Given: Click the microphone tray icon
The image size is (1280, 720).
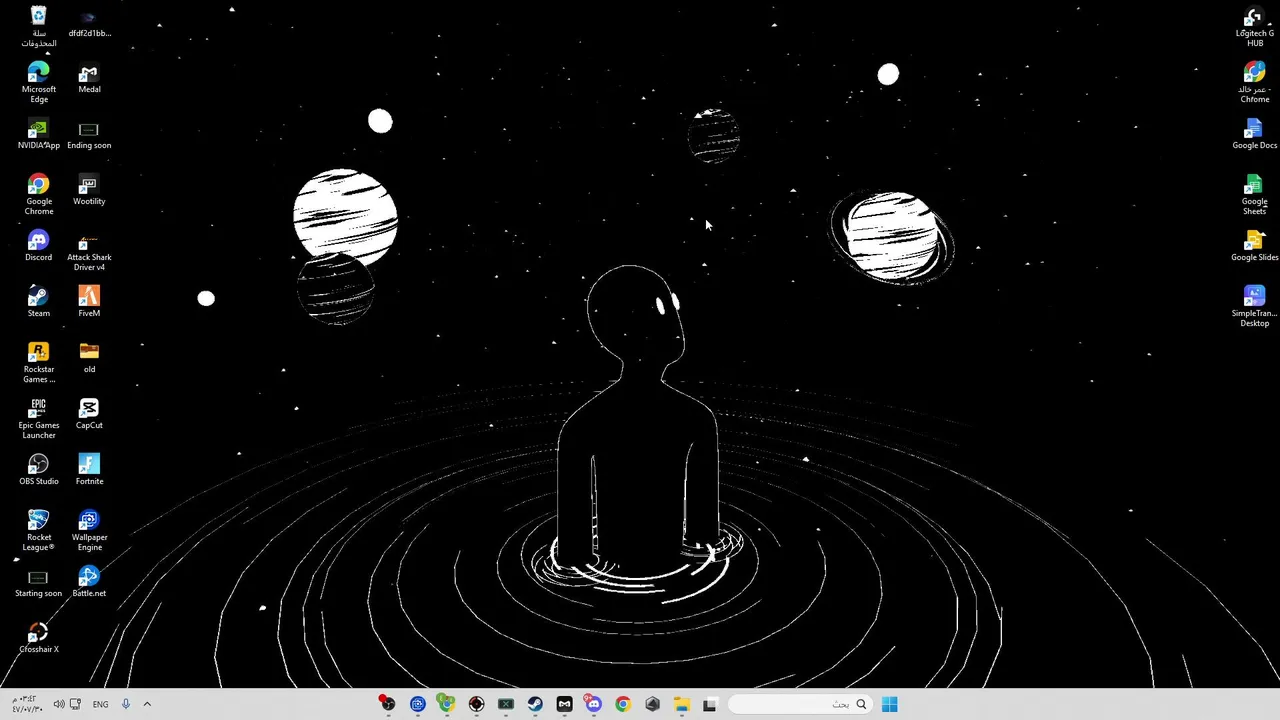Looking at the screenshot, I should click(x=125, y=704).
